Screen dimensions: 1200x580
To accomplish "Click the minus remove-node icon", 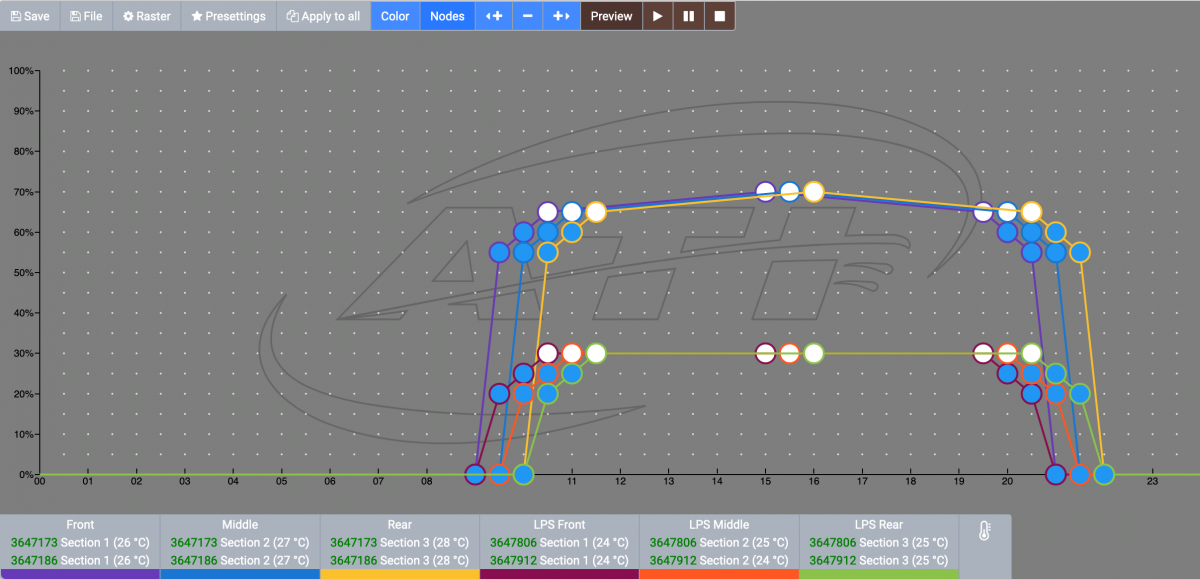I will (x=528, y=16).
